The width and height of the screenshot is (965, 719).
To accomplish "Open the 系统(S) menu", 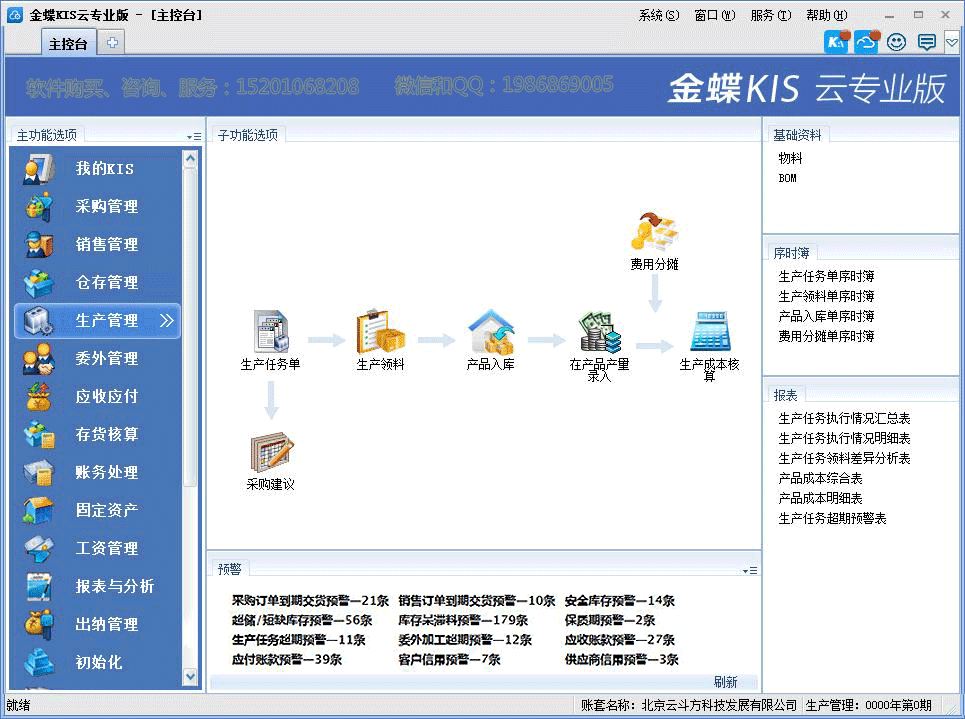I will 658,15.
